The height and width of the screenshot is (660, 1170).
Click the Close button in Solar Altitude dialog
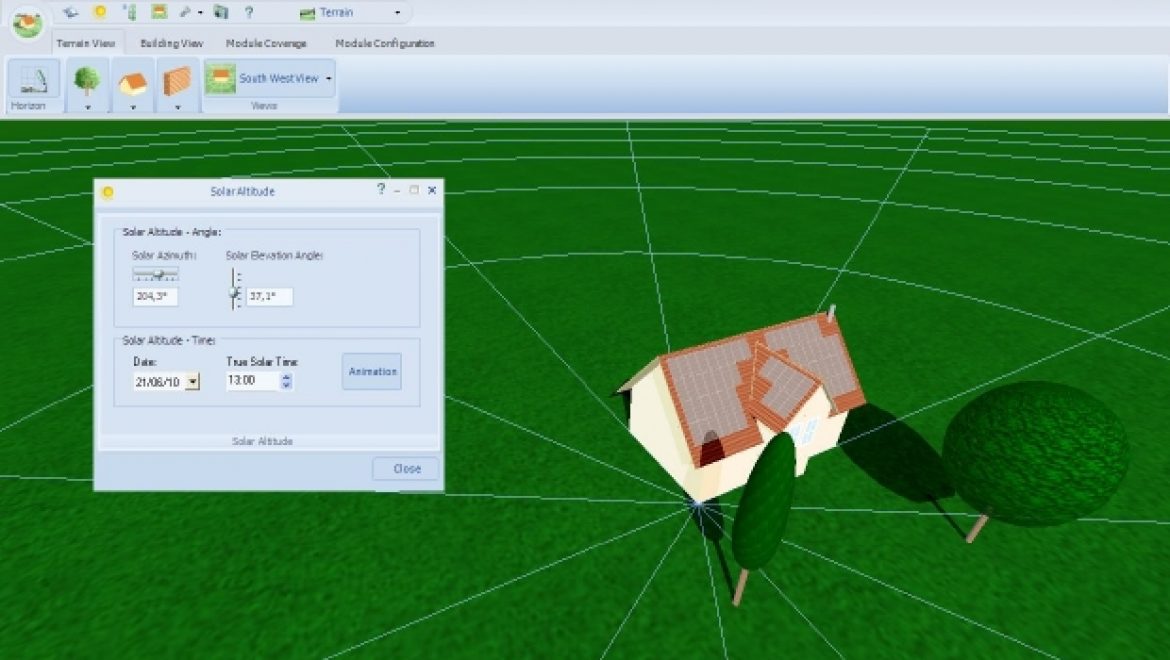(407, 468)
